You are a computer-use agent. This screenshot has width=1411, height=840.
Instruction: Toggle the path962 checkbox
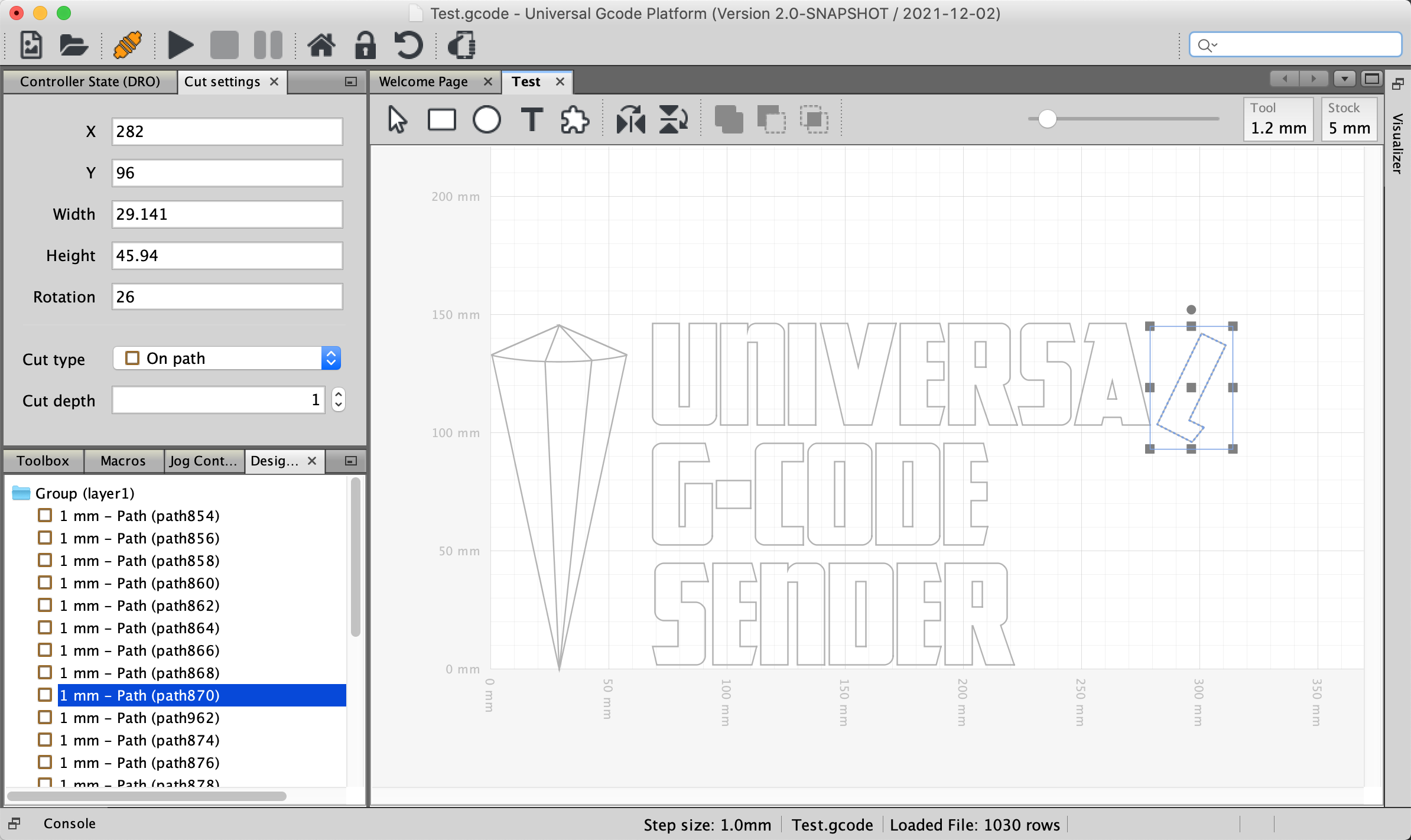click(x=44, y=717)
